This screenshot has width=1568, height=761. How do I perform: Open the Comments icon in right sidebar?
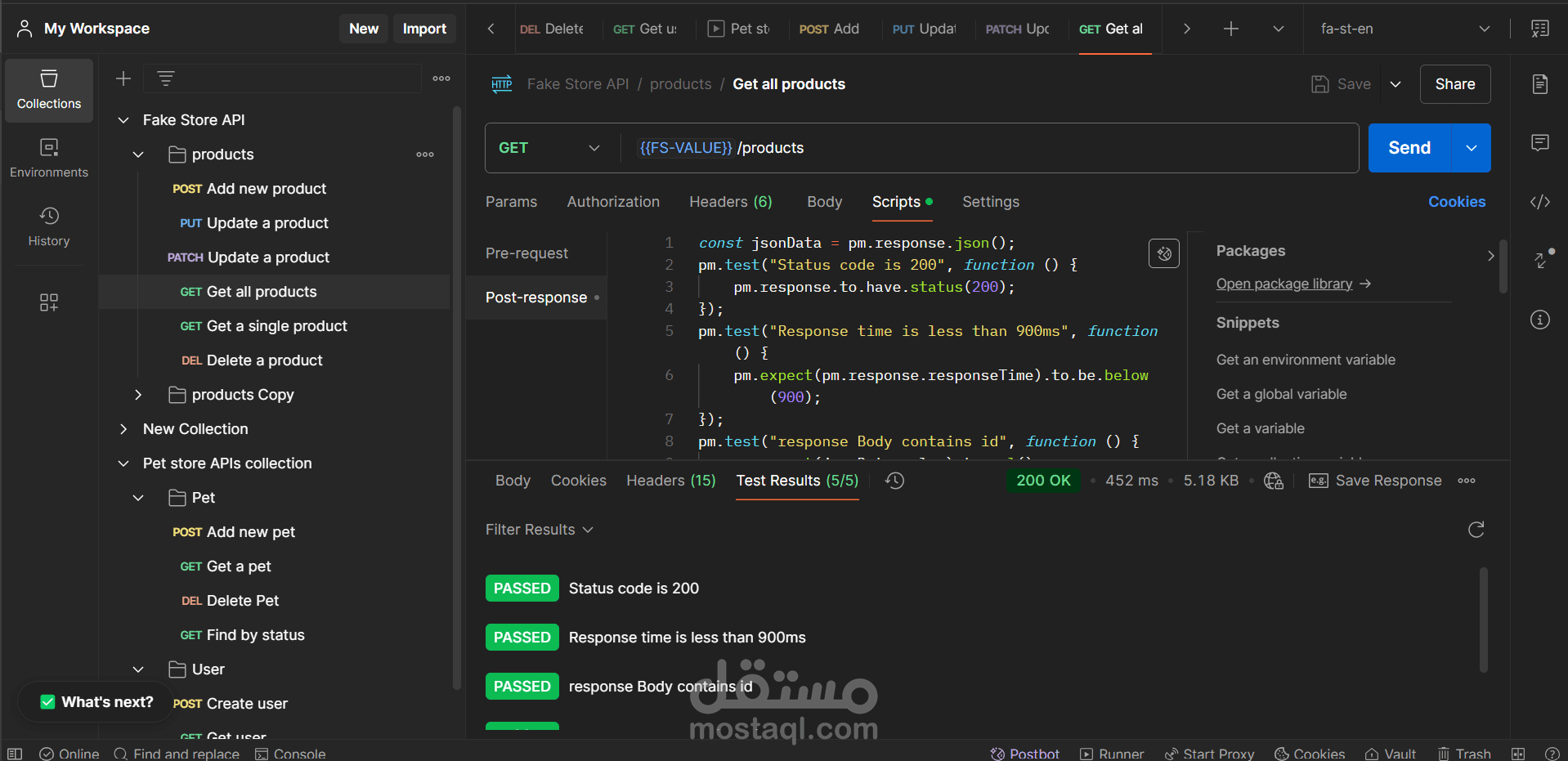1540,143
